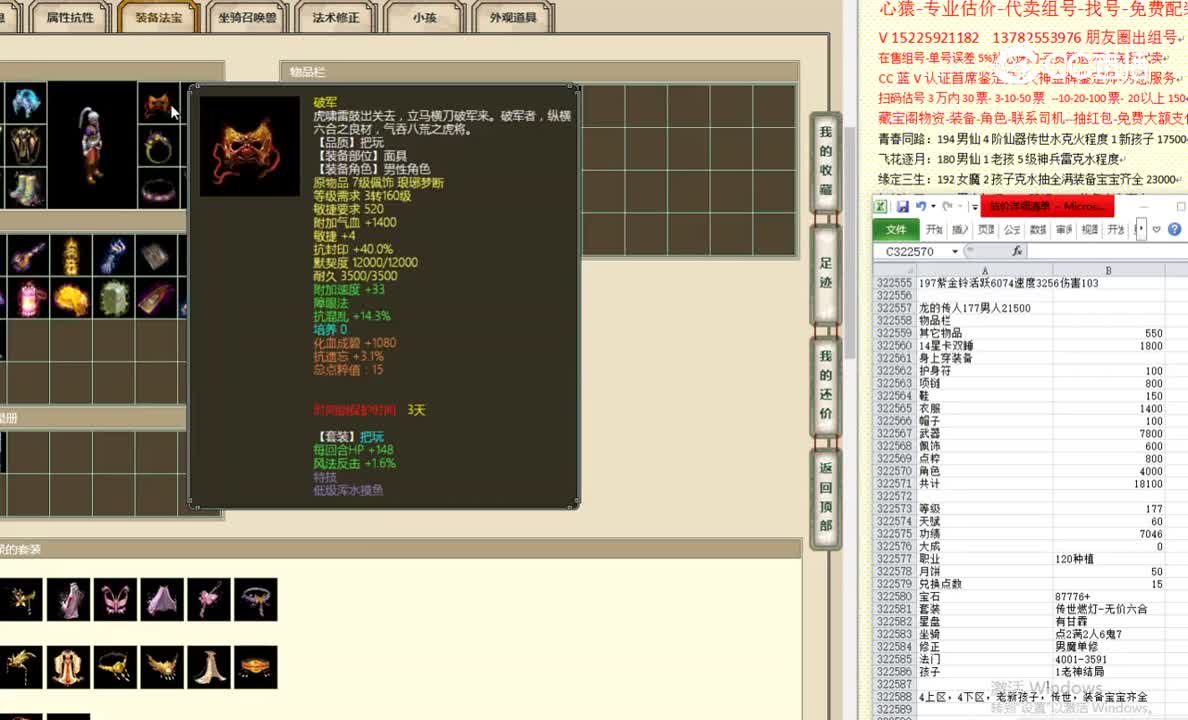Click the 我的收藏 side button
Viewport: 1188px width, 720px height.
click(826, 161)
